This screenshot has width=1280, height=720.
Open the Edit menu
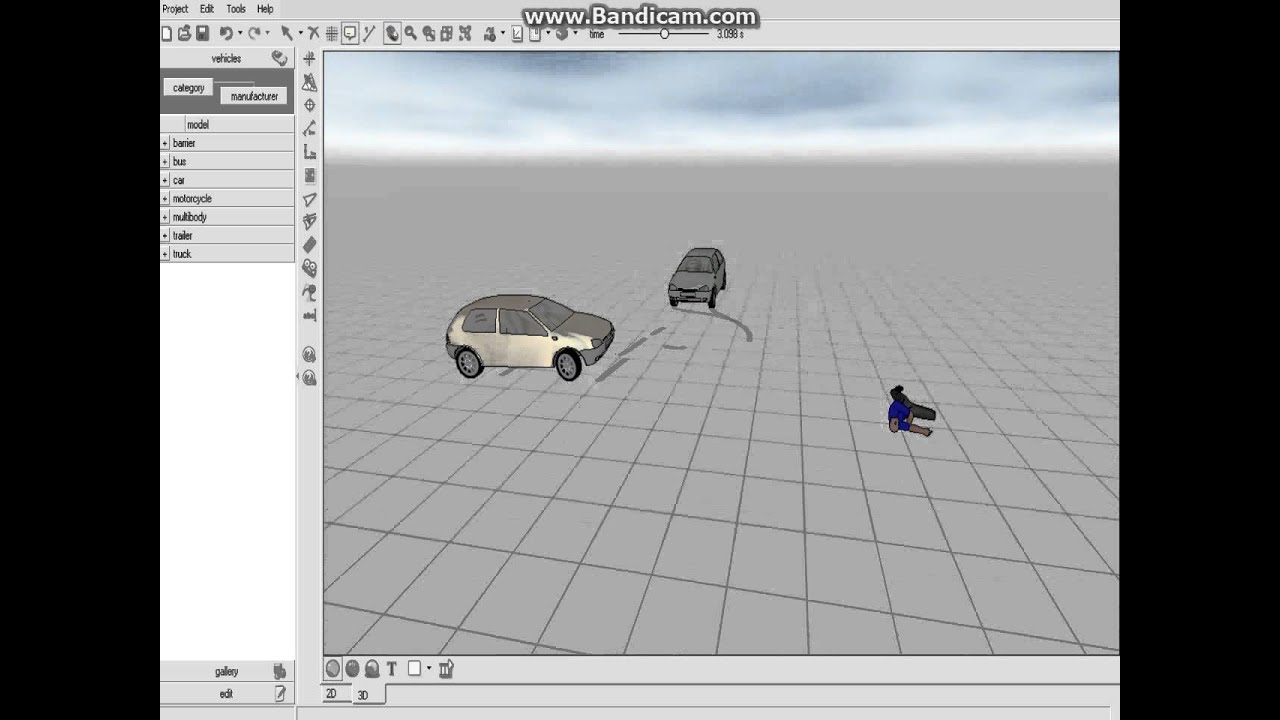pyautogui.click(x=206, y=9)
